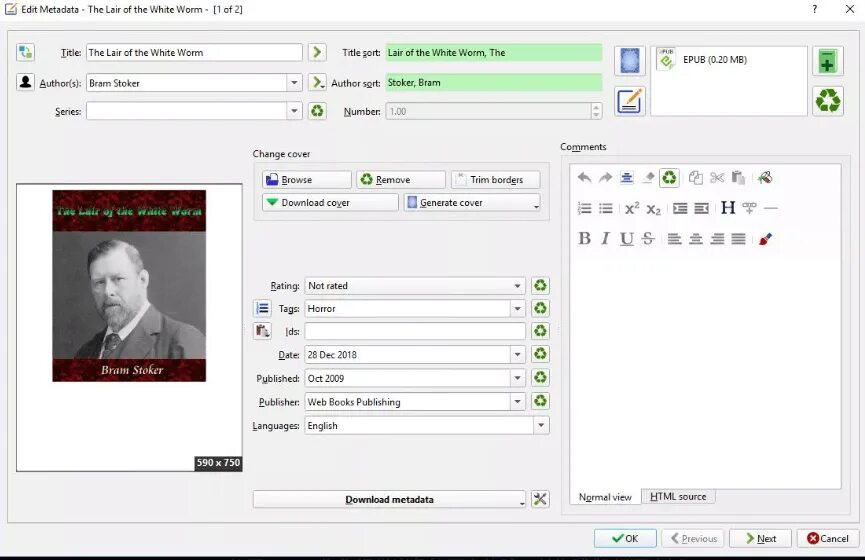Clear the rating value
This screenshot has height=560, width=865.
[x=541, y=285]
